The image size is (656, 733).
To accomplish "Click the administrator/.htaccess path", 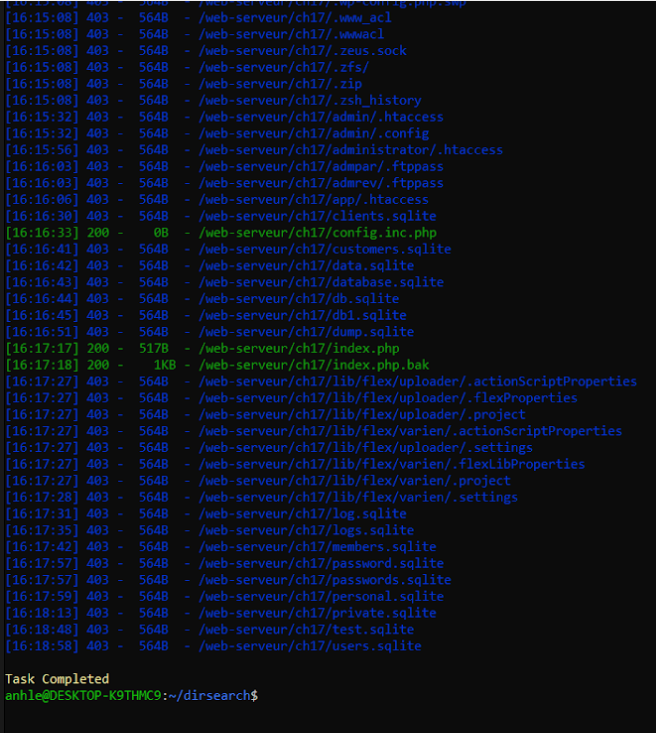I will (351, 150).
